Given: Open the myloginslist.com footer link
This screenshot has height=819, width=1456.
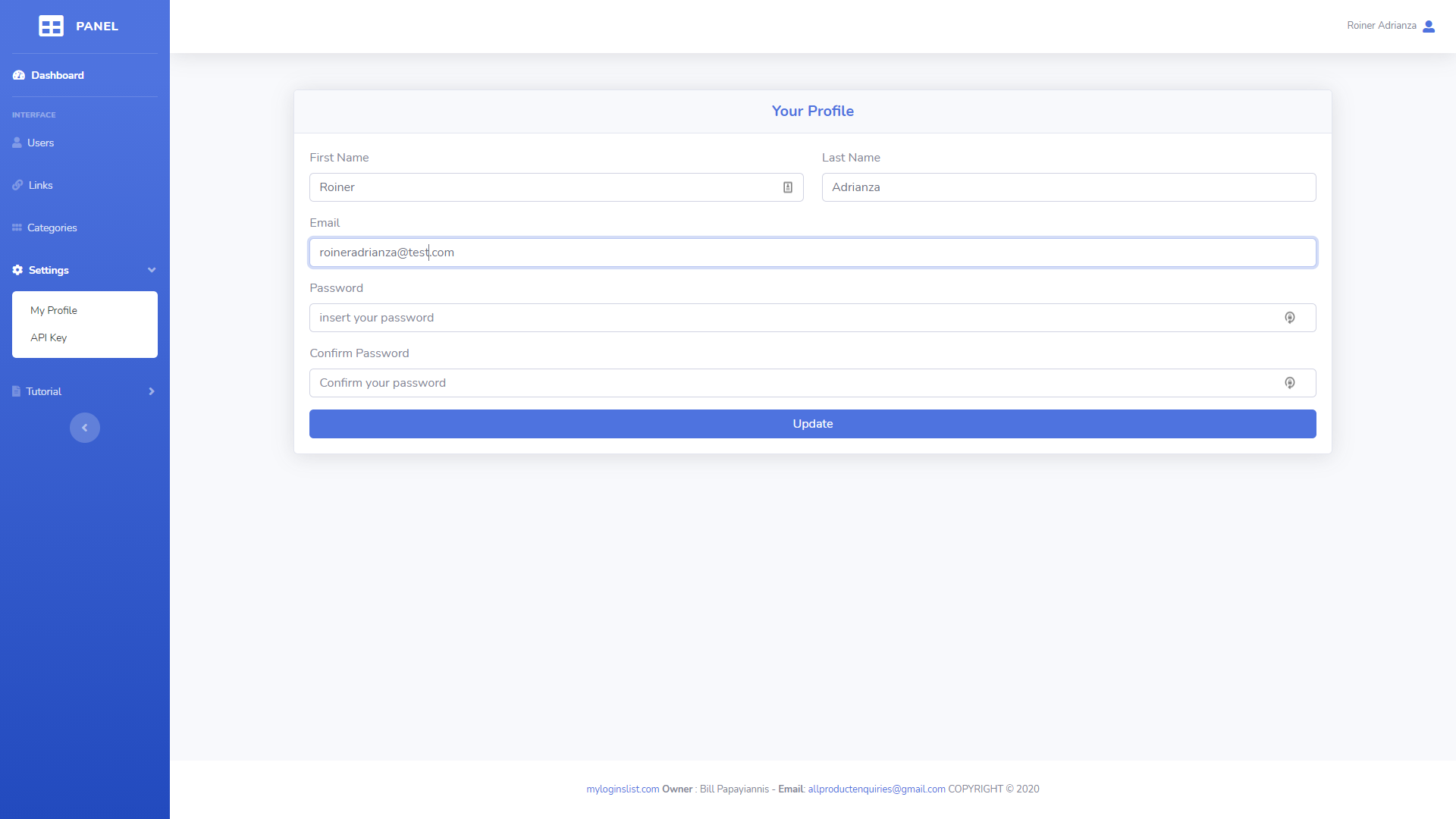Looking at the screenshot, I should [x=623, y=789].
